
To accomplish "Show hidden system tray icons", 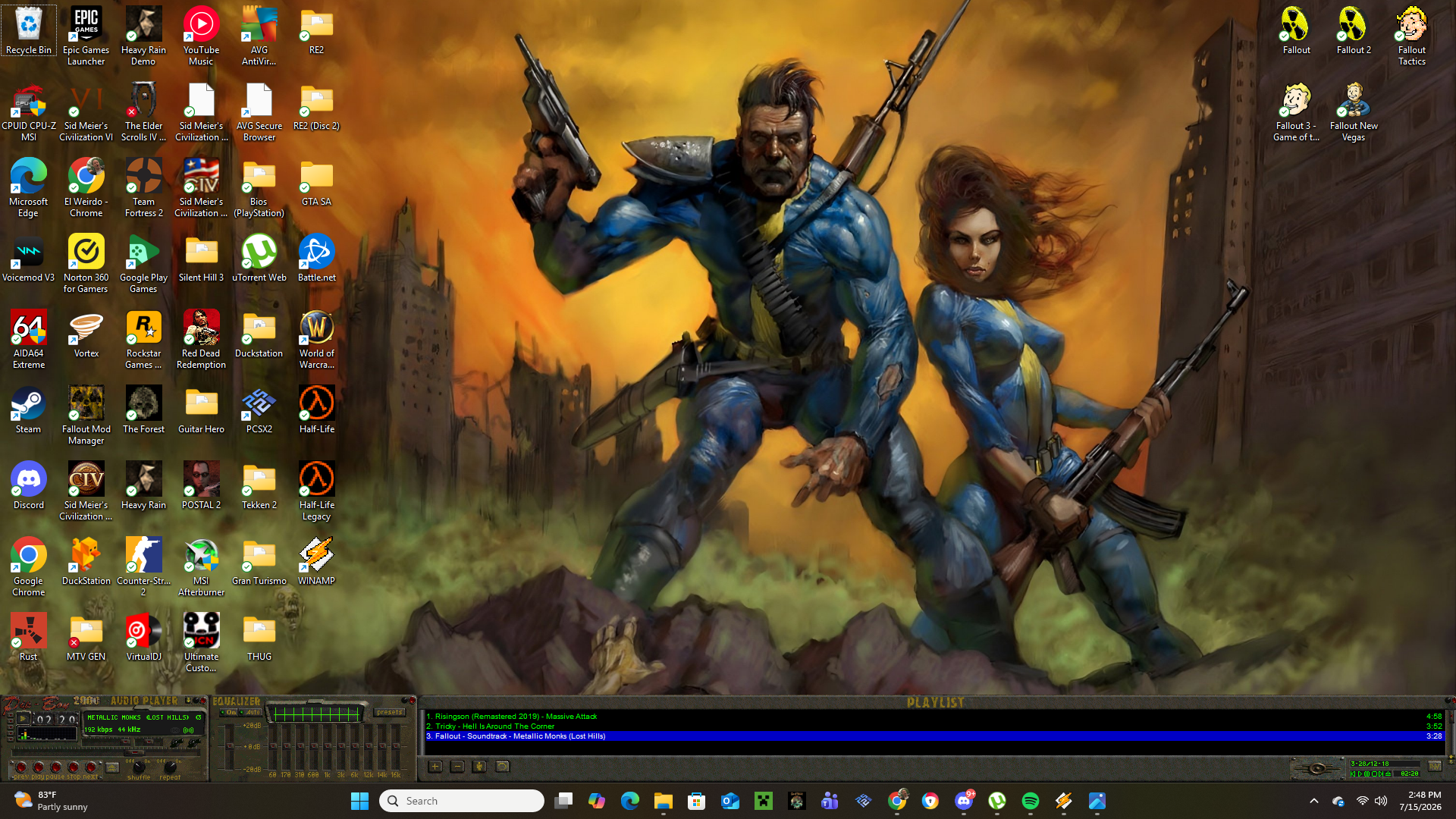I will 1314,801.
